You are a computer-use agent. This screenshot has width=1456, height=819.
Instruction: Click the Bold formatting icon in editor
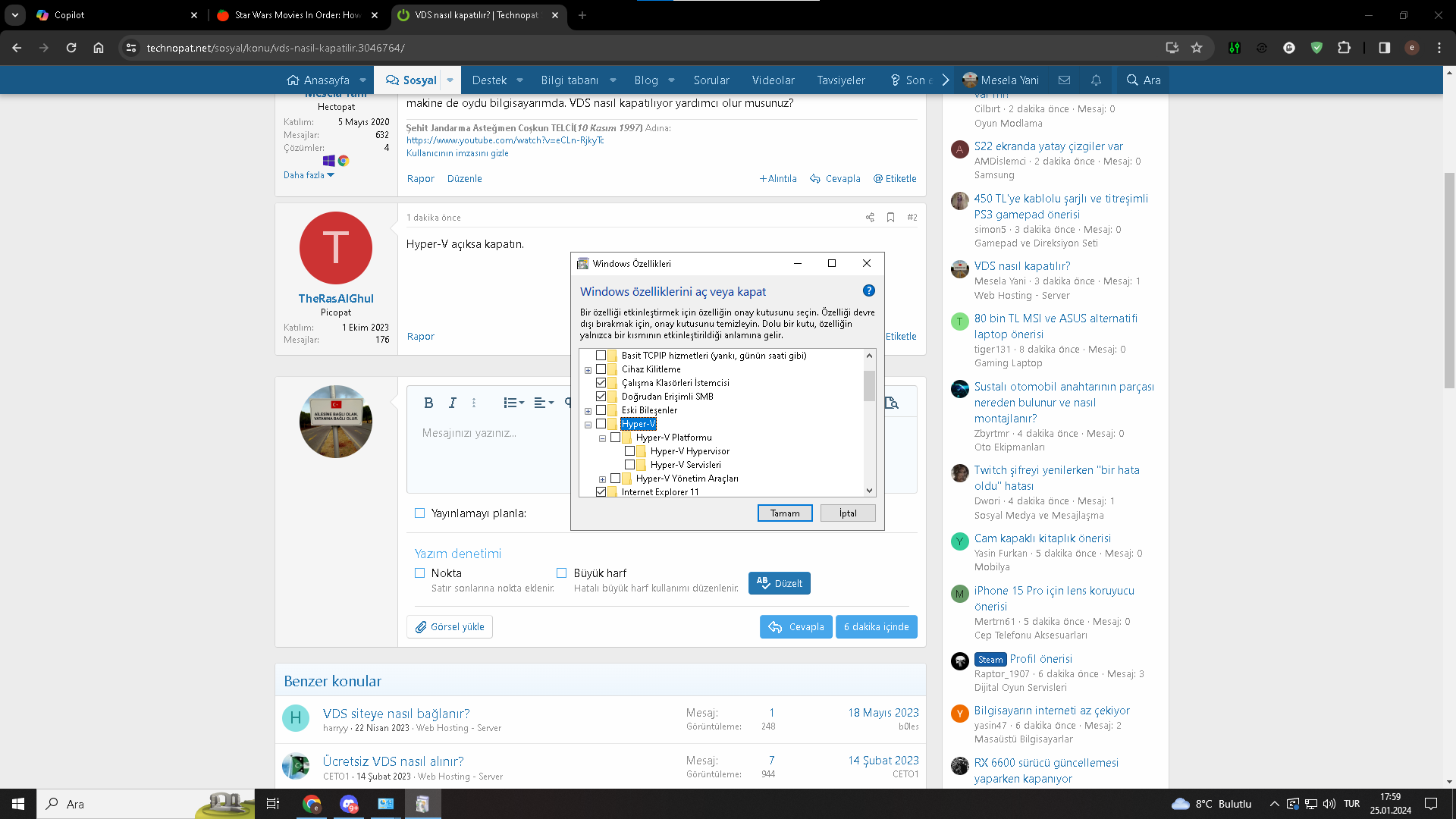click(428, 403)
